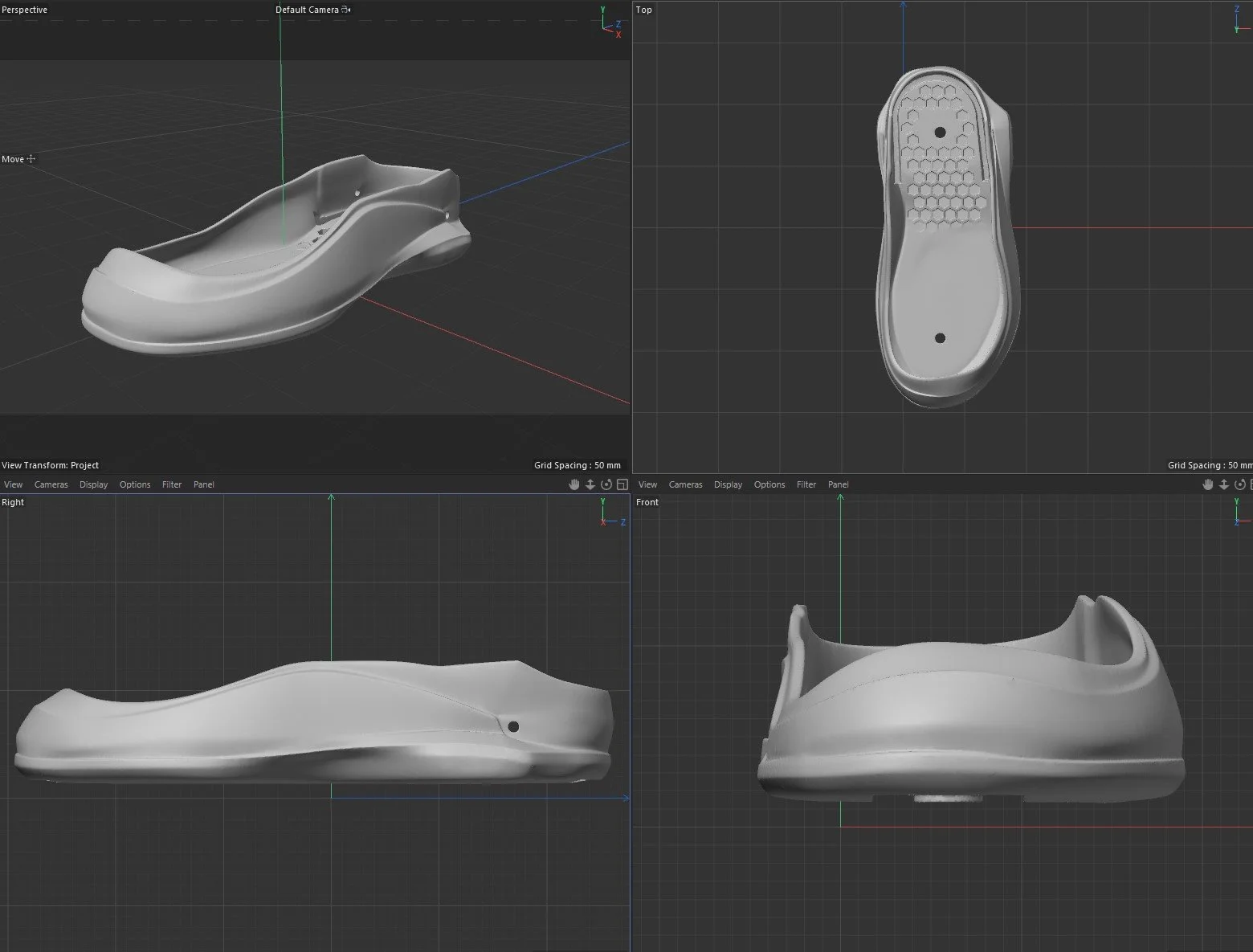Open the Filter menu of Front viewport
1253x952 pixels.
coord(806,484)
